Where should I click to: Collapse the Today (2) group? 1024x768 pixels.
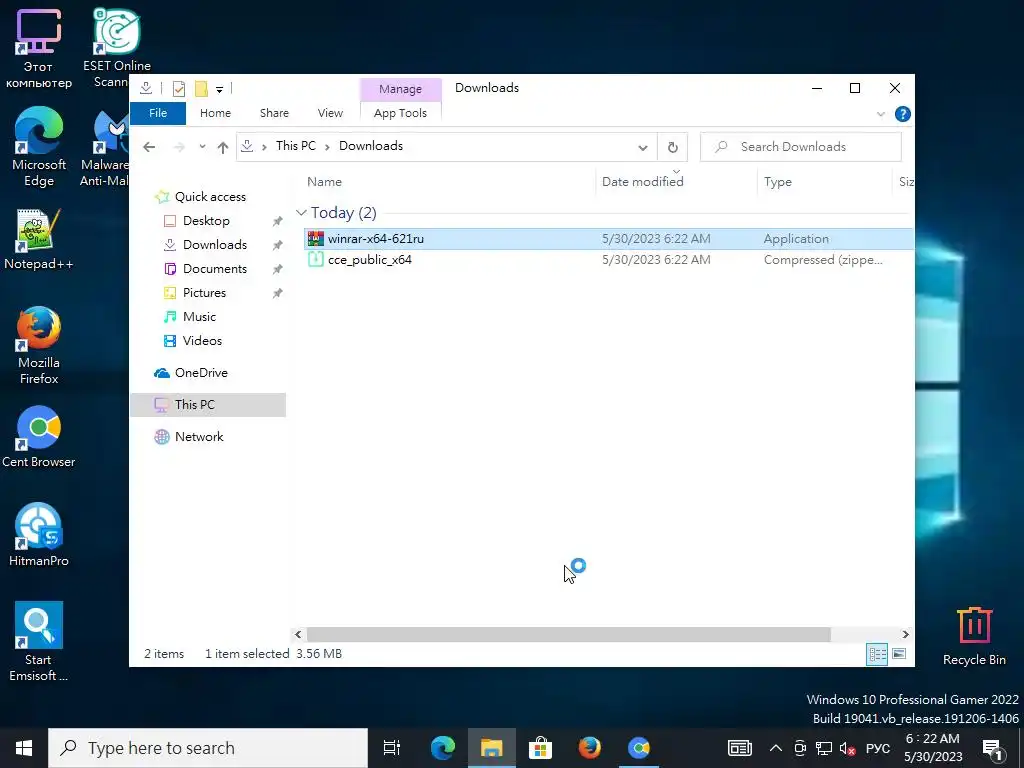[x=301, y=213]
